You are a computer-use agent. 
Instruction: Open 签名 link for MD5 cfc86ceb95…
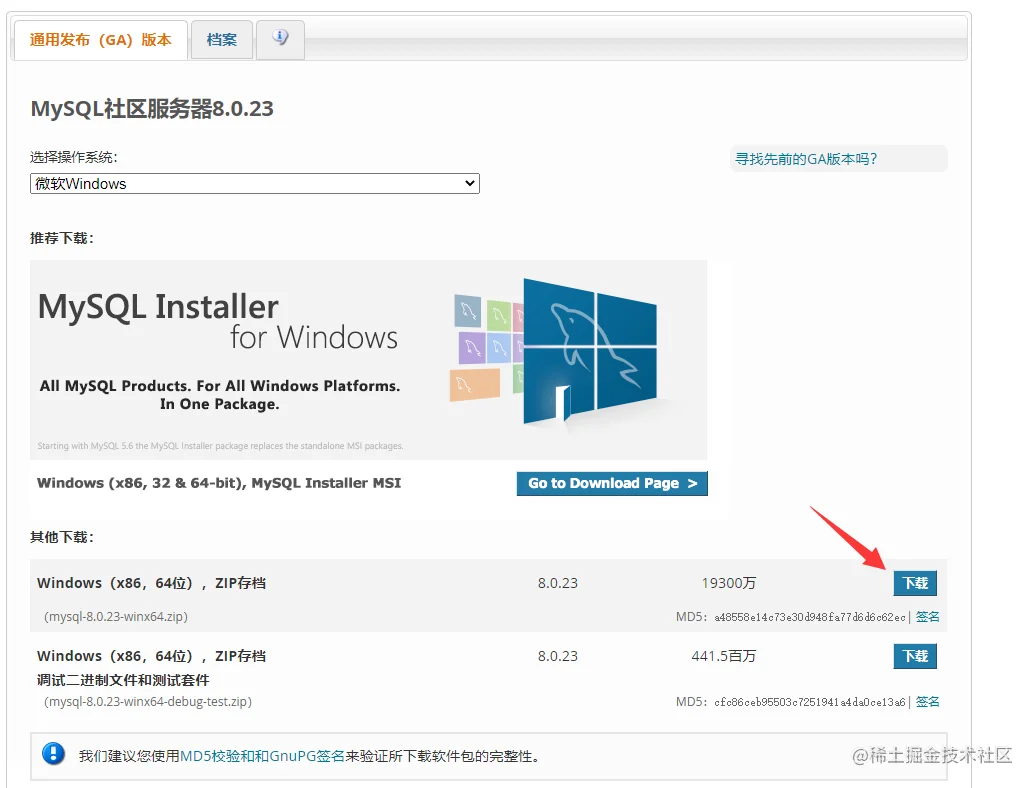pos(927,702)
